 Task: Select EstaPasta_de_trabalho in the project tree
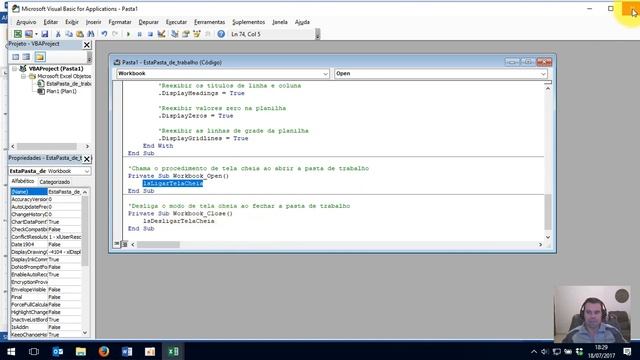[68, 84]
